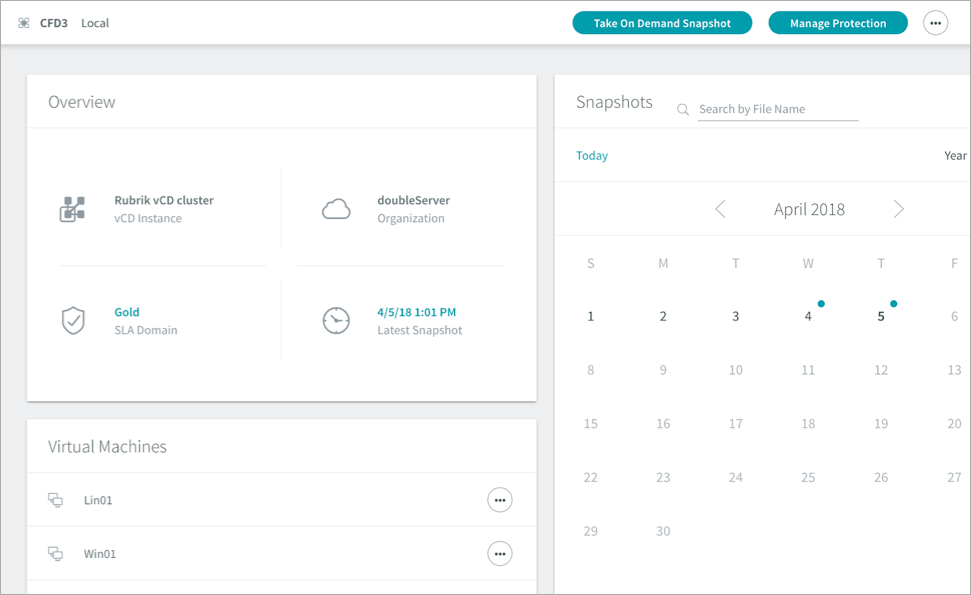Viewport: 971px width, 595px height.
Task: Click the Search by File Name field
Action: [x=778, y=110]
